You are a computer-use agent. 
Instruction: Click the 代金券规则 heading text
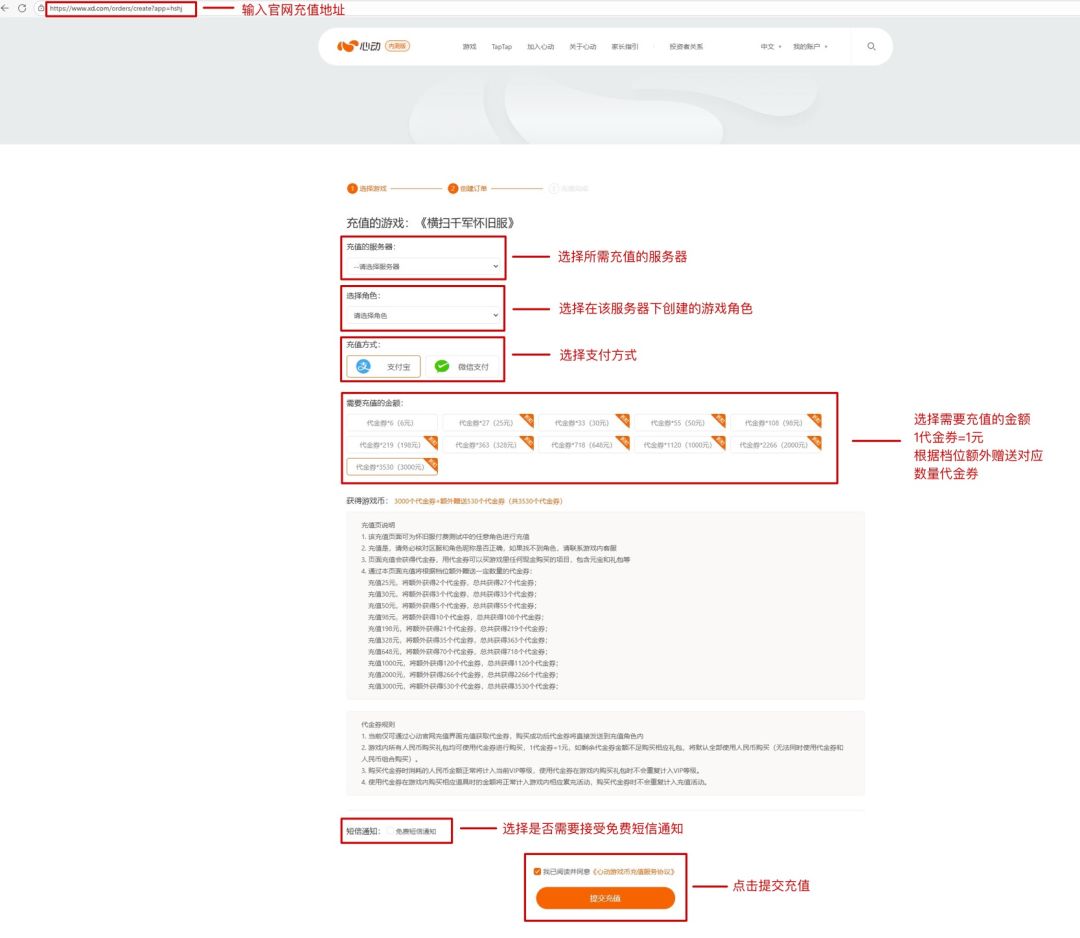378,725
